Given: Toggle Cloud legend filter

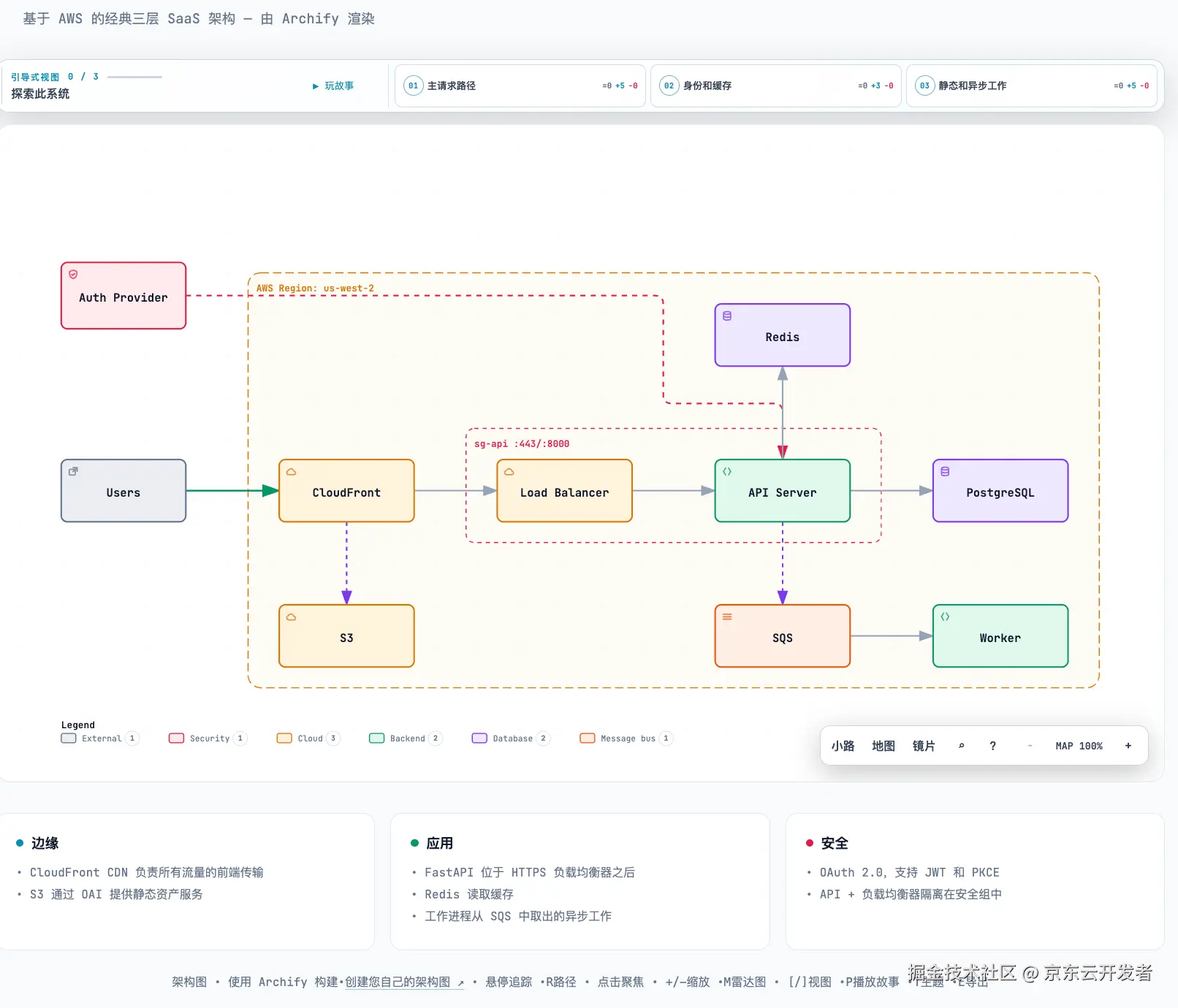Looking at the screenshot, I should click(308, 738).
